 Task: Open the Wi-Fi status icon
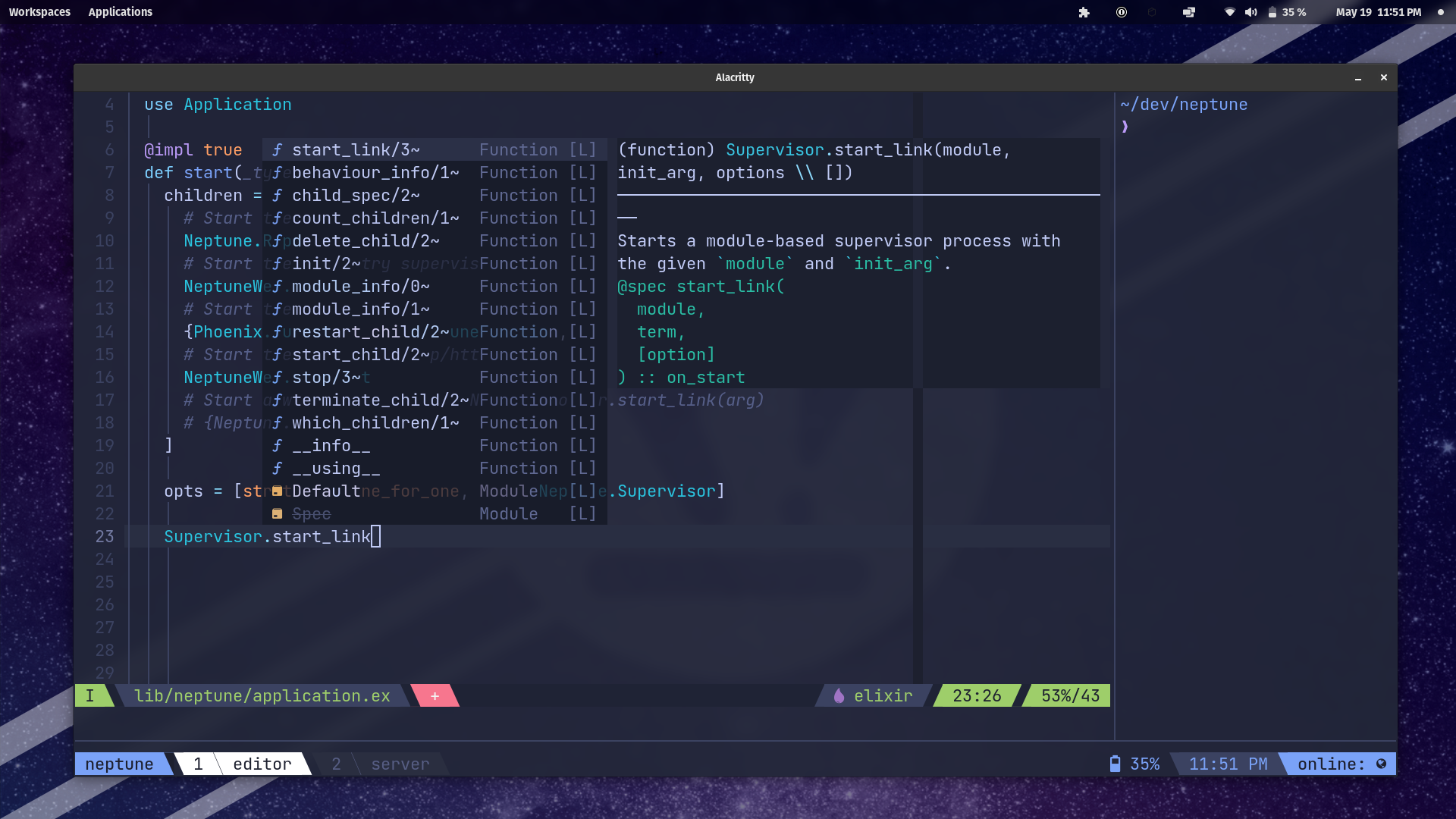tap(1229, 12)
